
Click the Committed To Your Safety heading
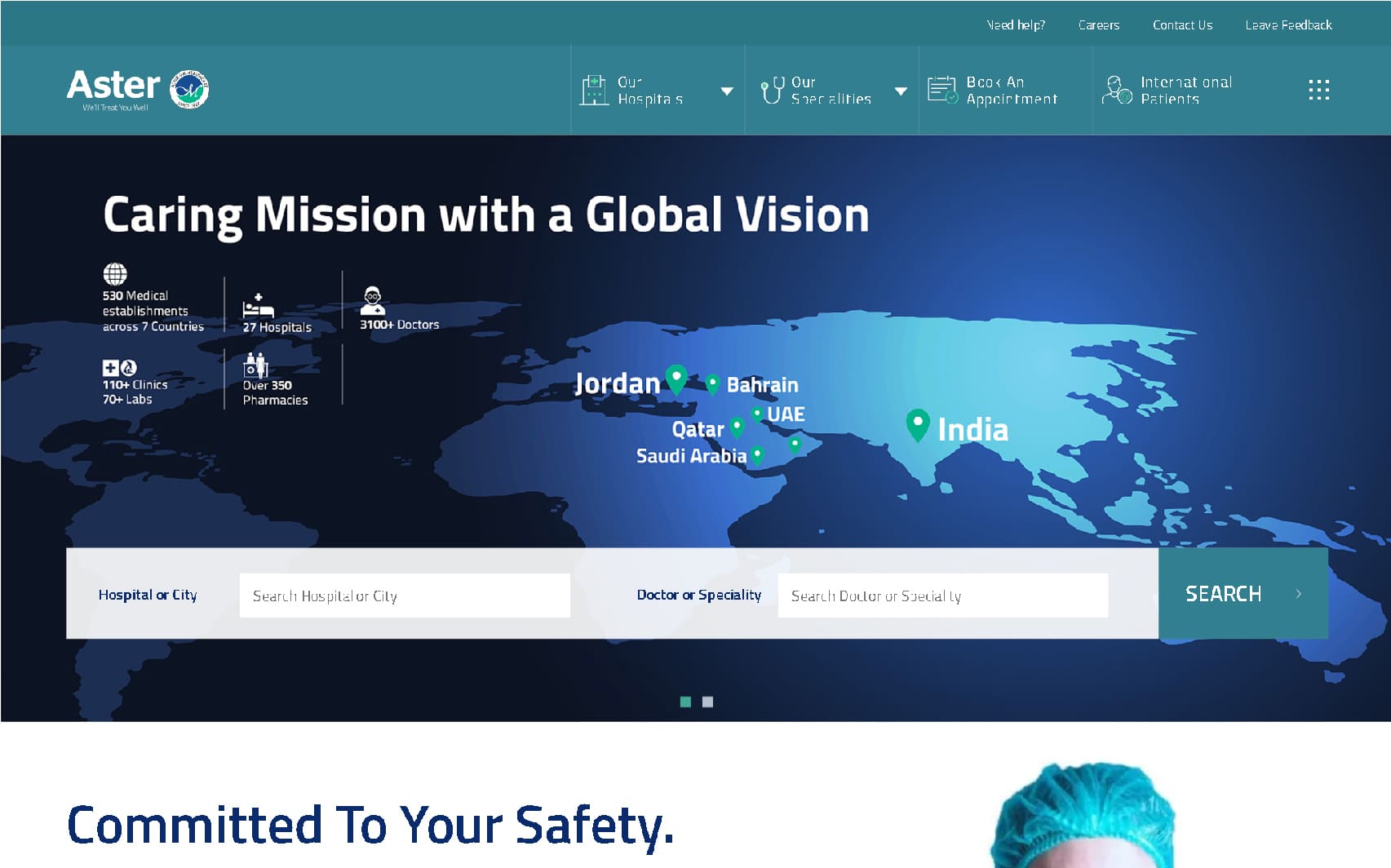click(x=370, y=826)
